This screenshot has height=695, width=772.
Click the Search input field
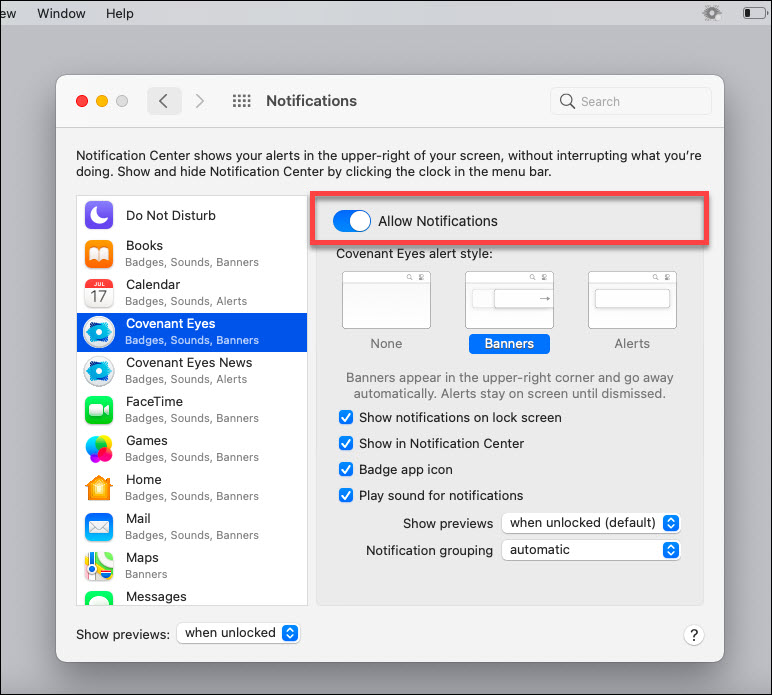point(631,101)
